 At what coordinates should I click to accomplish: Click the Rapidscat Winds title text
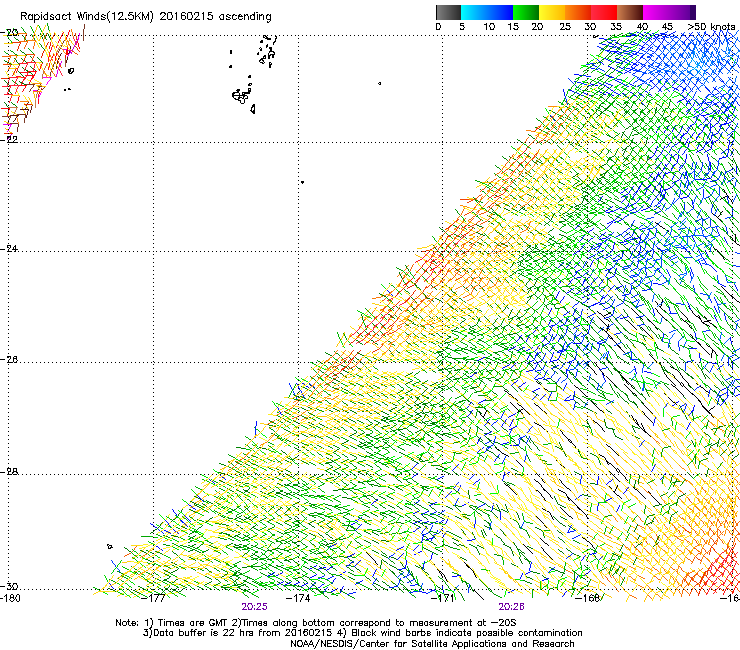click(145, 17)
